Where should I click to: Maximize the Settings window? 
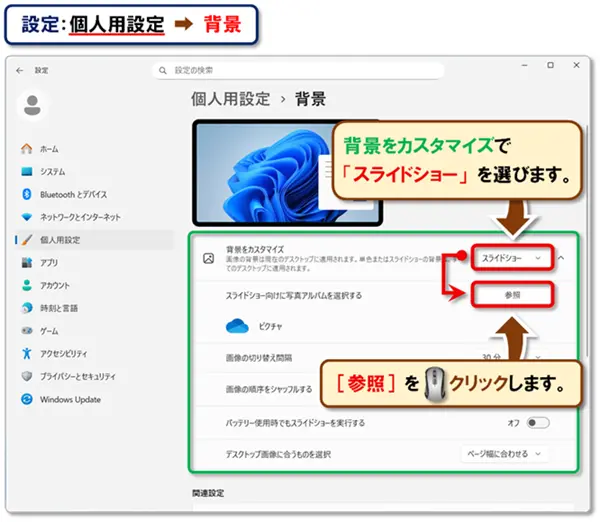(550, 65)
